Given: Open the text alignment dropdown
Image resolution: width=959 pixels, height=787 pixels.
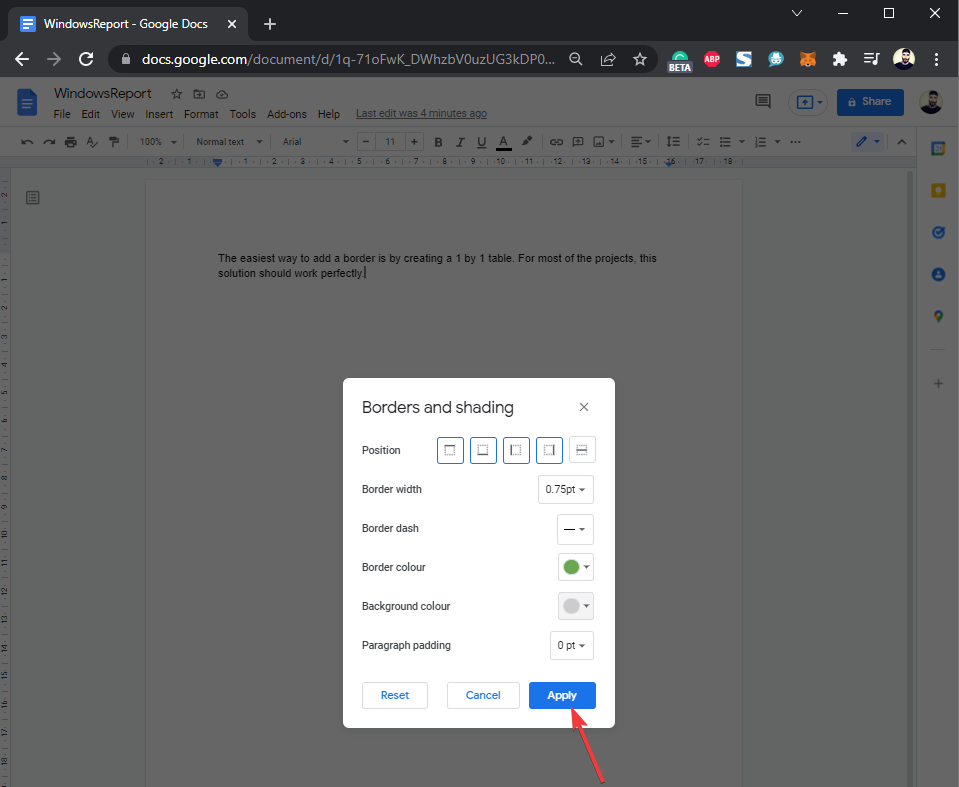Looking at the screenshot, I should (x=640, y=142).
